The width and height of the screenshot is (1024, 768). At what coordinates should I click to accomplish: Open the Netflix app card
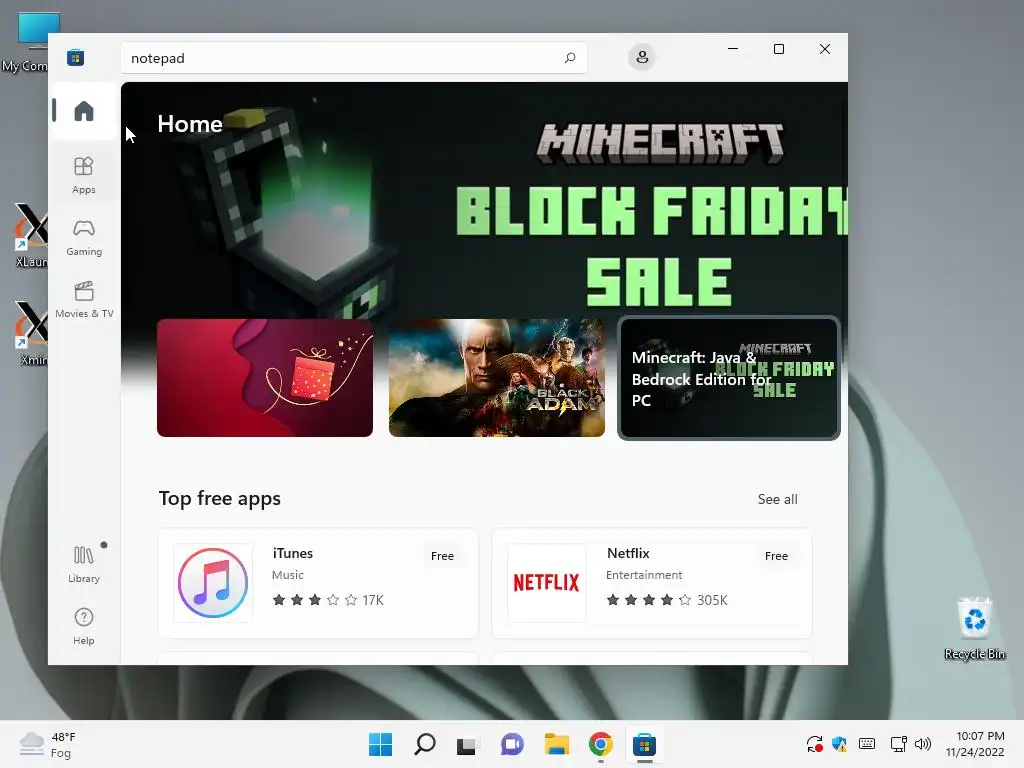[x=652, y=583]
